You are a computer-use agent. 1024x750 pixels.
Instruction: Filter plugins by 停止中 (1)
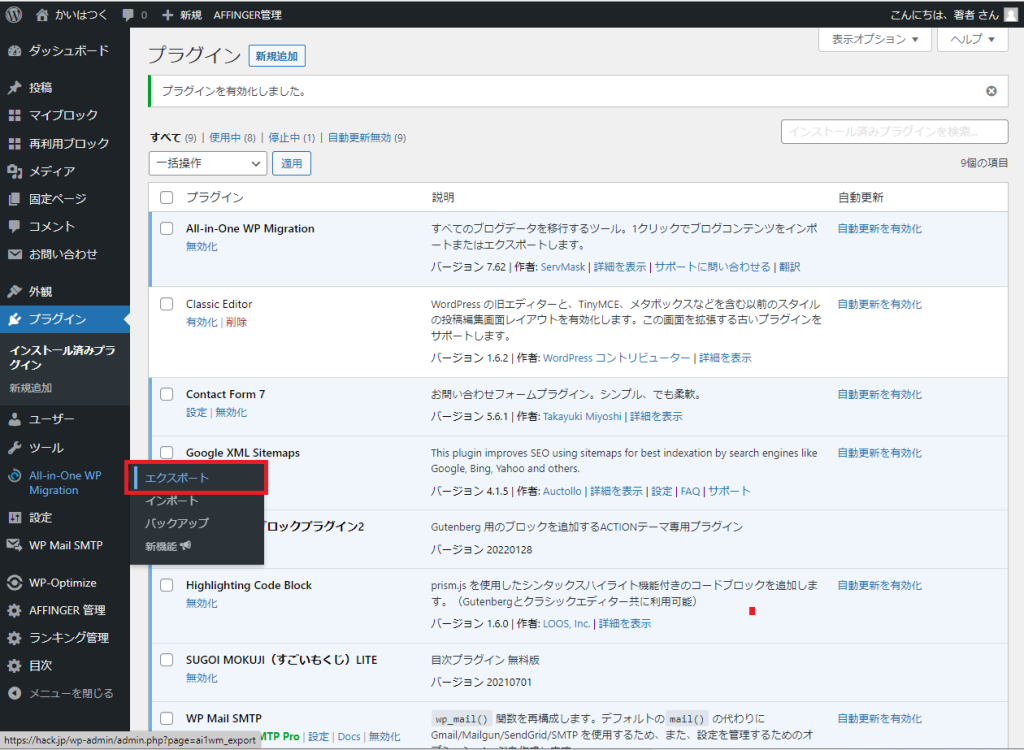click(291, 138)
